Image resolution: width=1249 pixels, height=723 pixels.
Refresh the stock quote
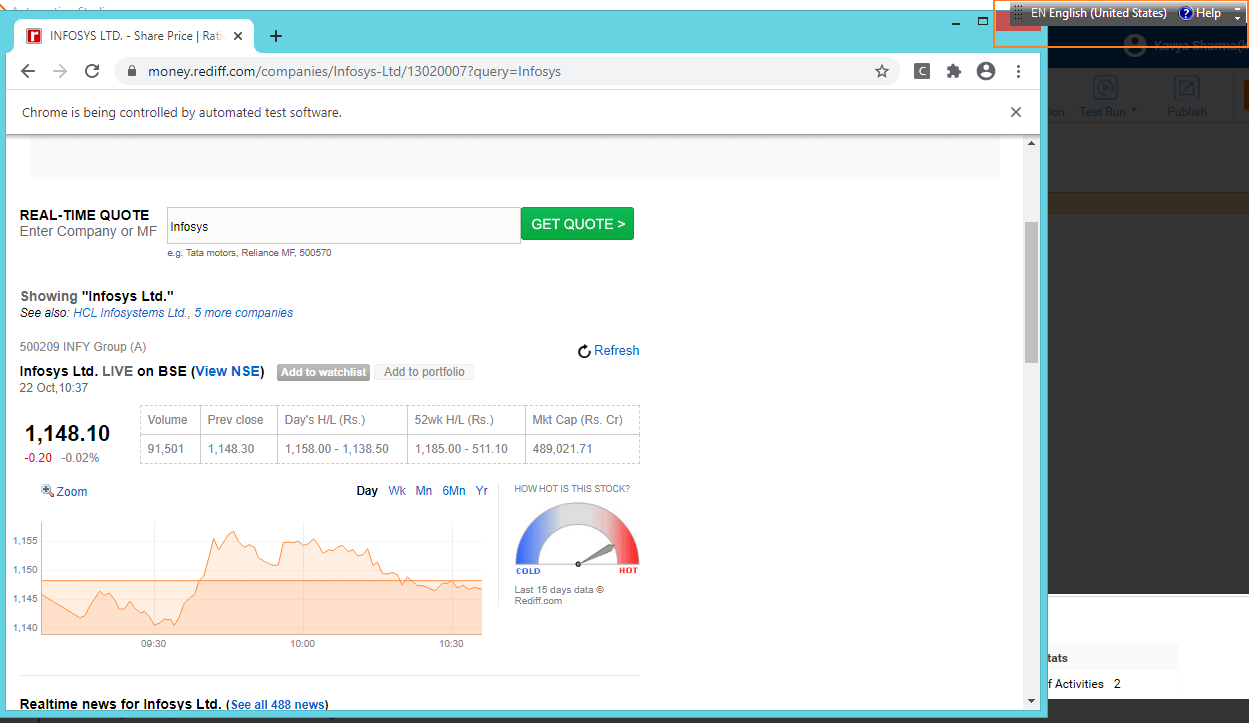tap(609, 351)
